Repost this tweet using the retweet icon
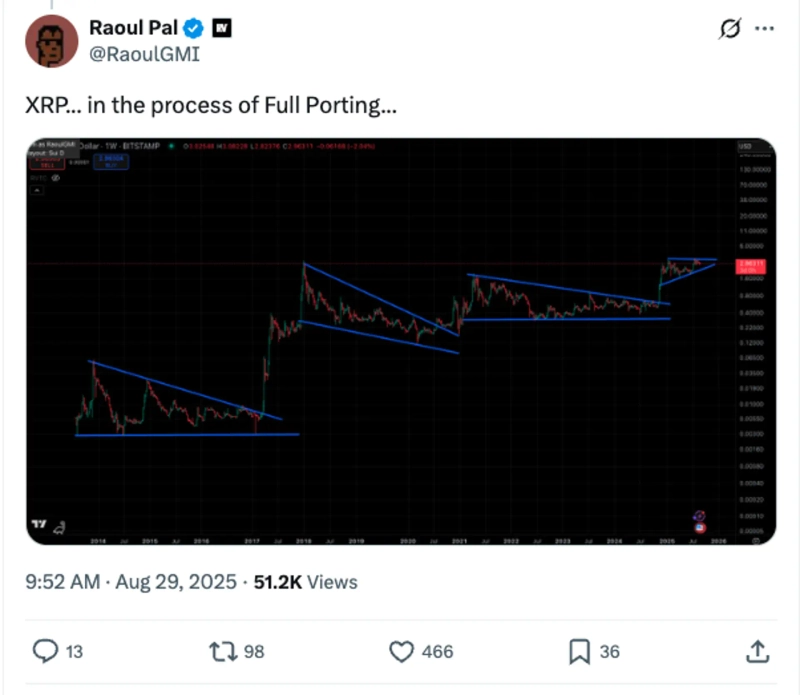 pos(222,652)
